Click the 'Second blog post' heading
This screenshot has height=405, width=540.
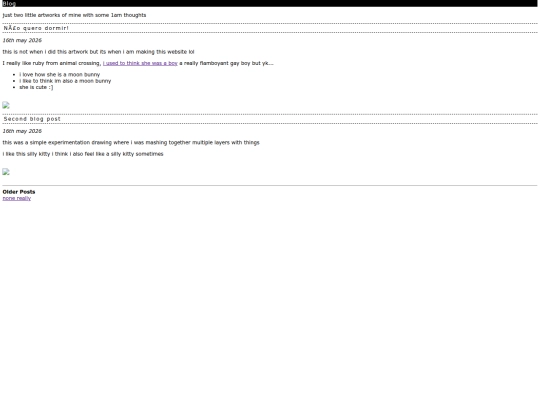click(x=32, y=119)
